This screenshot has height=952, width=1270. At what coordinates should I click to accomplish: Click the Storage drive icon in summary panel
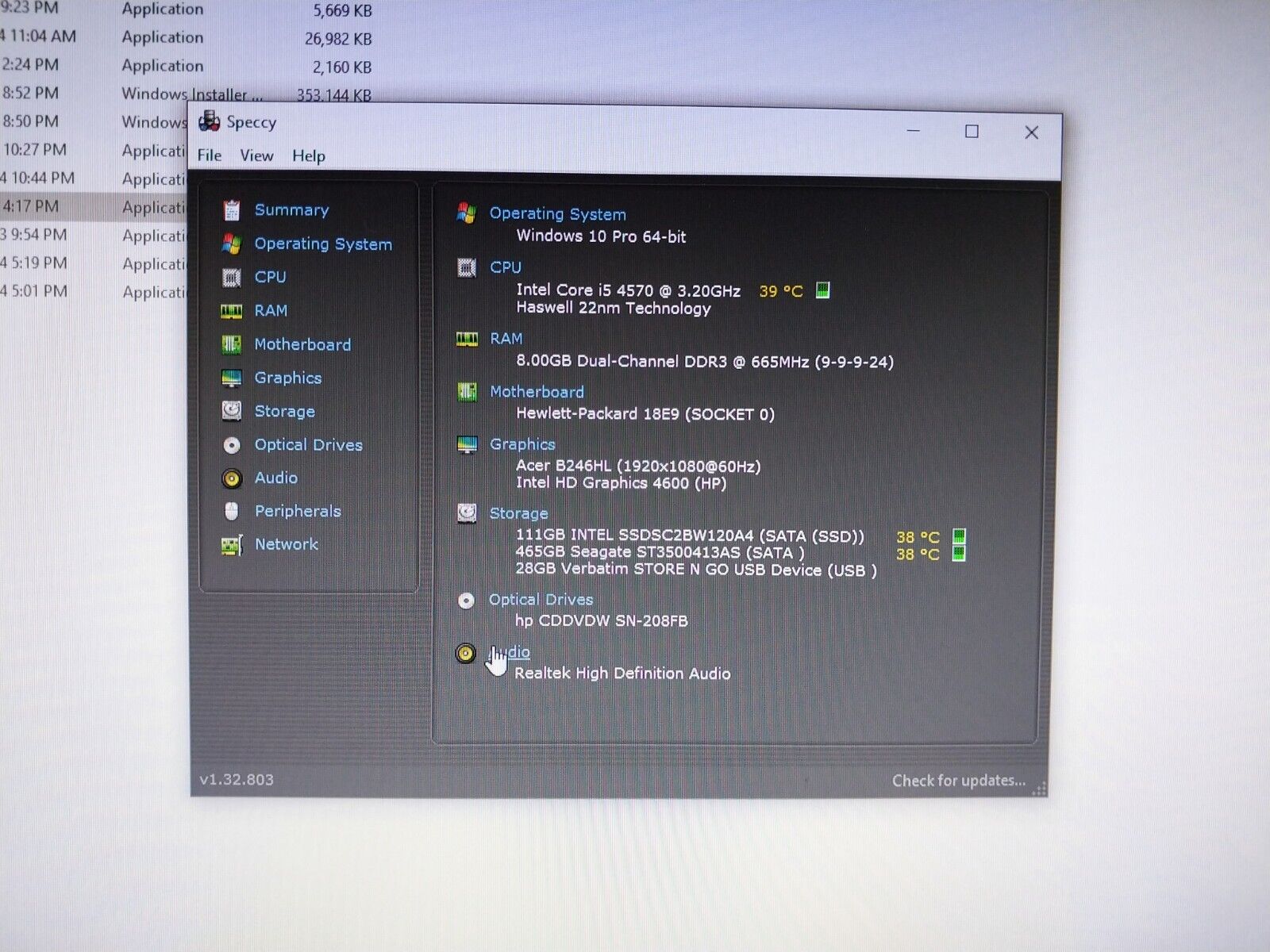coord(467,513)
